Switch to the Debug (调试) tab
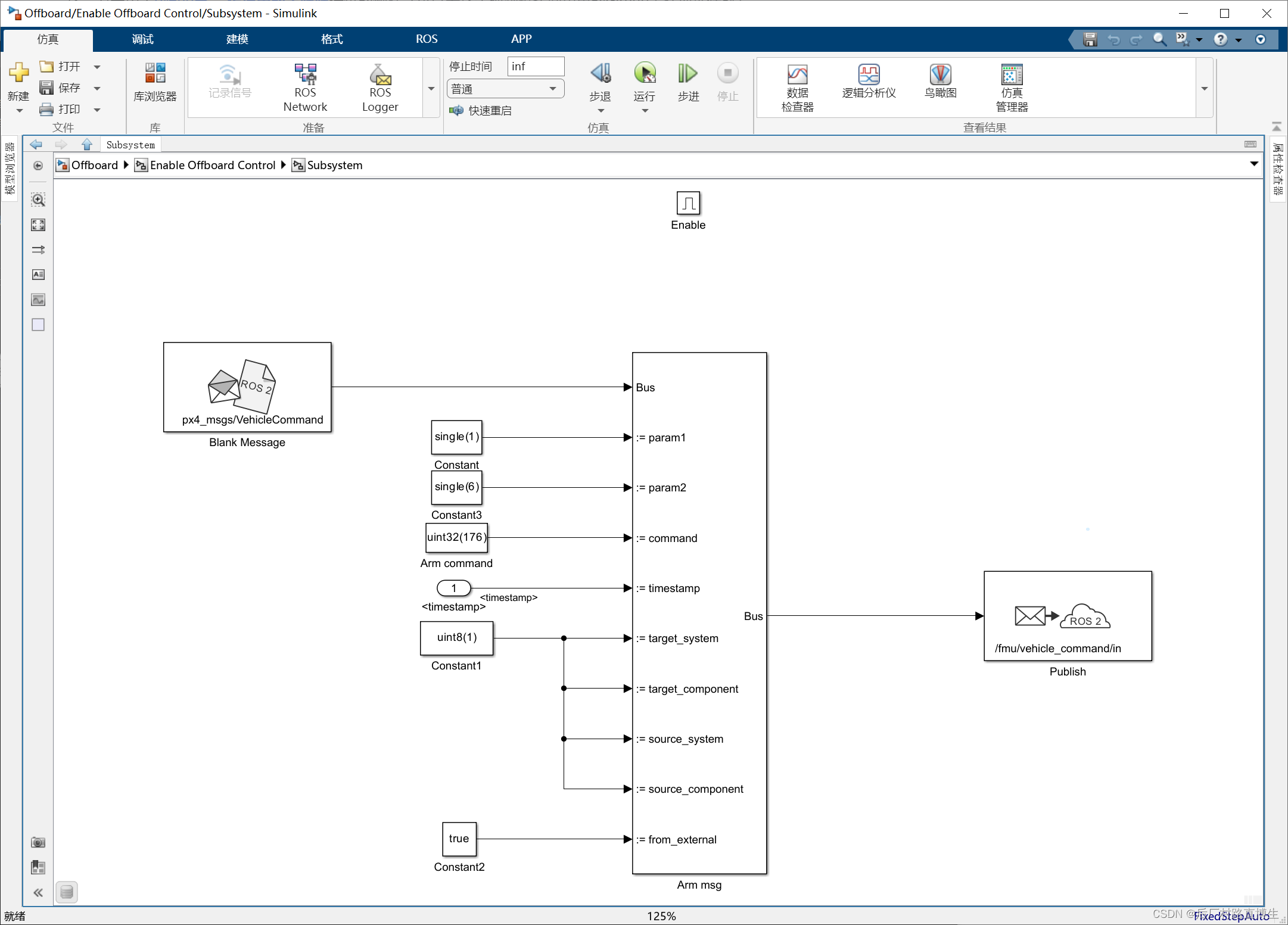Screen dimensions: 1288x925 pos(142,39)
